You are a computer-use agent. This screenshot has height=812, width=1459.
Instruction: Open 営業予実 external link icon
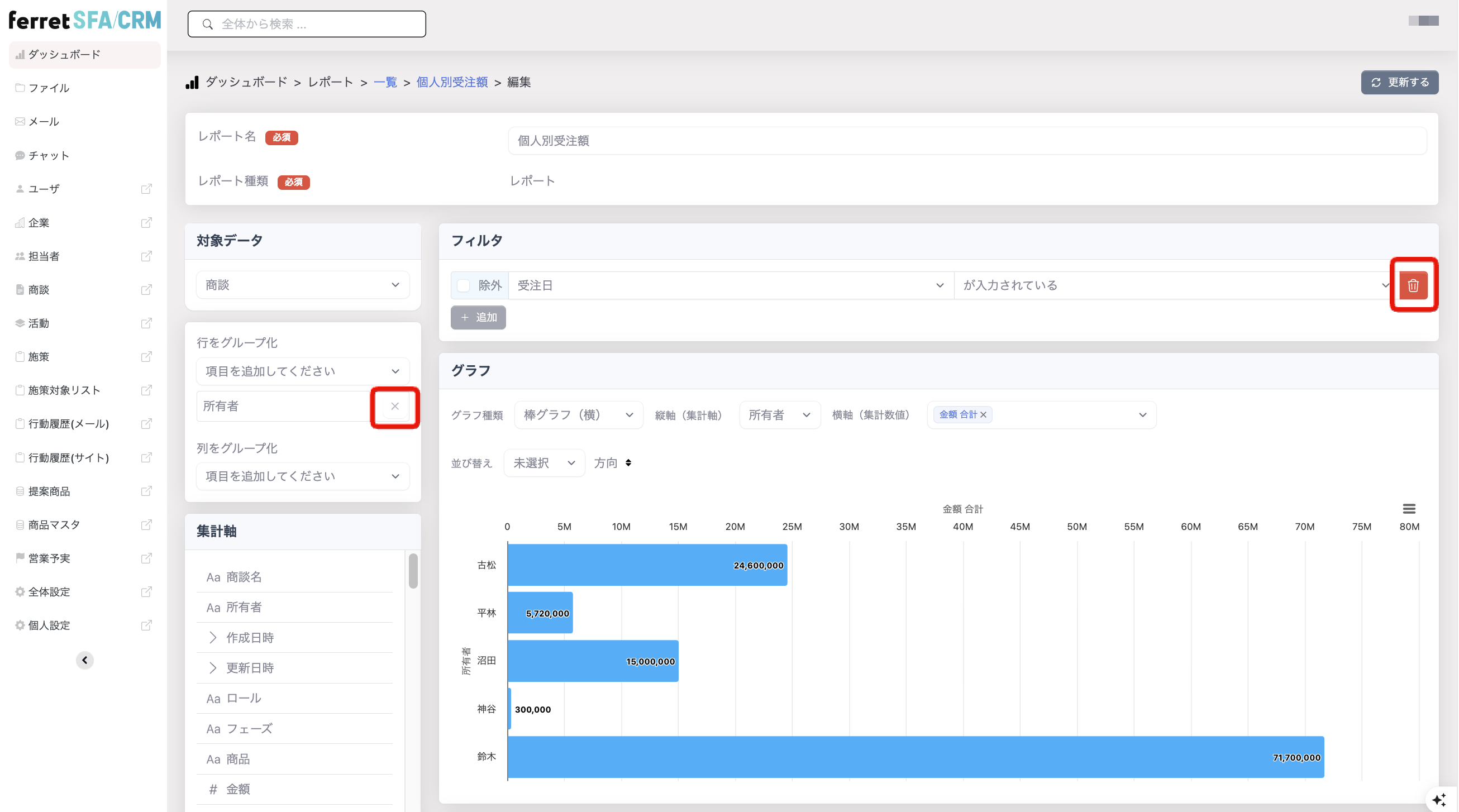(x=146, y=558)
